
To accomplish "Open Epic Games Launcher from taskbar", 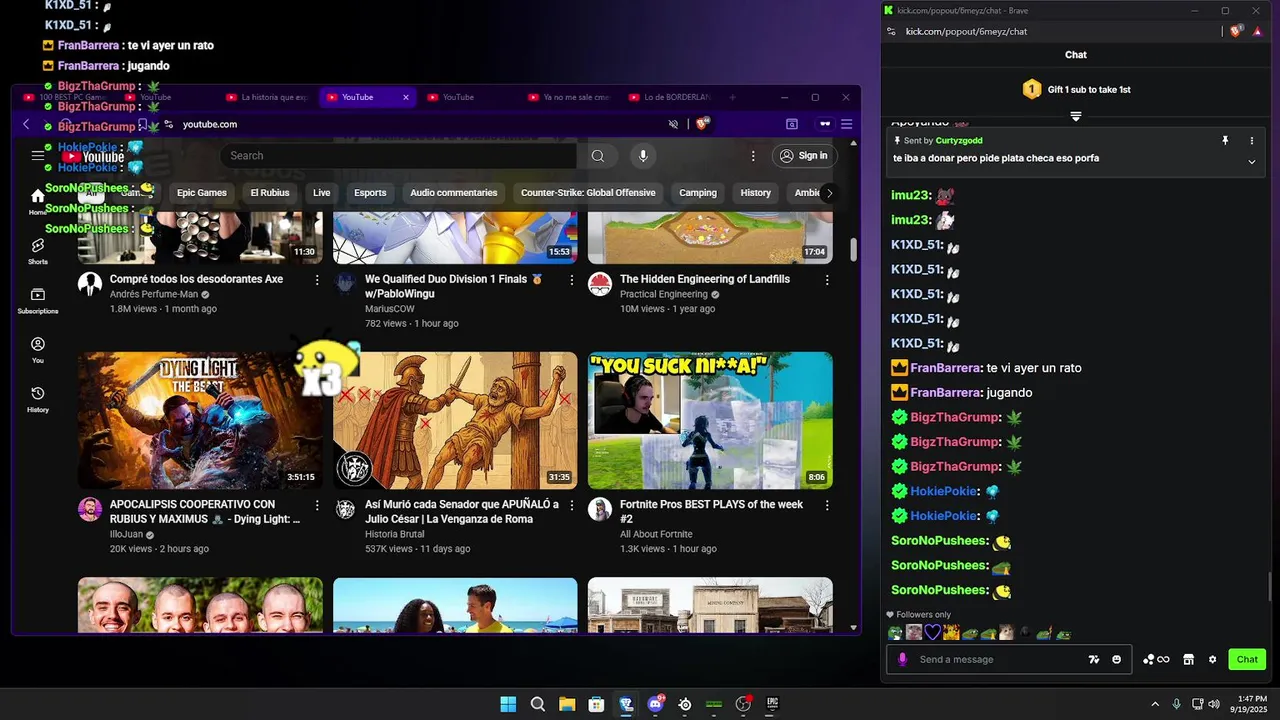I will [x=772, y=704].
